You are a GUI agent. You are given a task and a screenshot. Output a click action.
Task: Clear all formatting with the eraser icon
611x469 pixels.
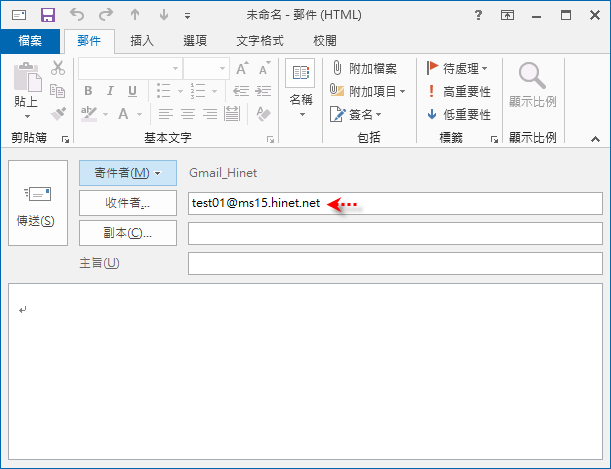(263, 114)
